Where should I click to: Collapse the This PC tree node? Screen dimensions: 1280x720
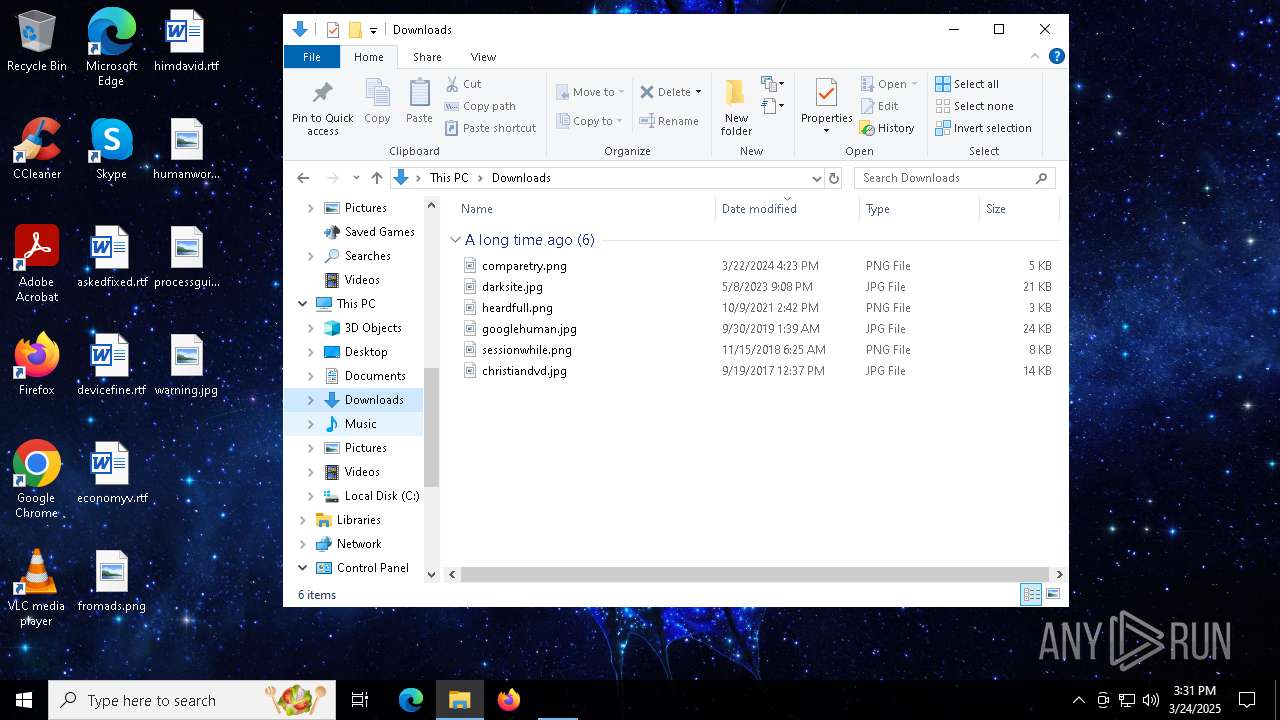point(303,304)
